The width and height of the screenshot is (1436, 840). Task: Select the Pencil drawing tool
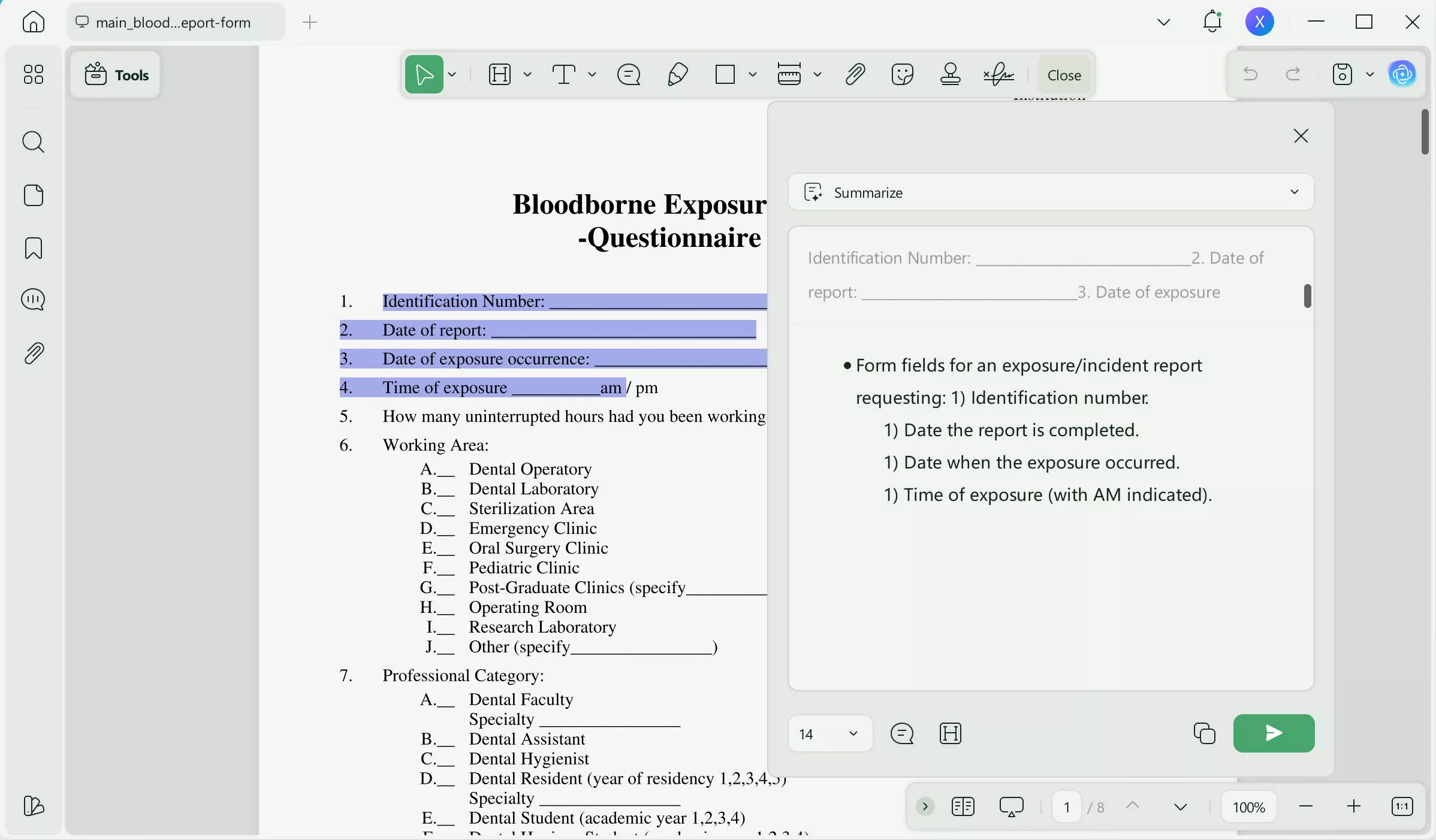[x=678, y=74]
